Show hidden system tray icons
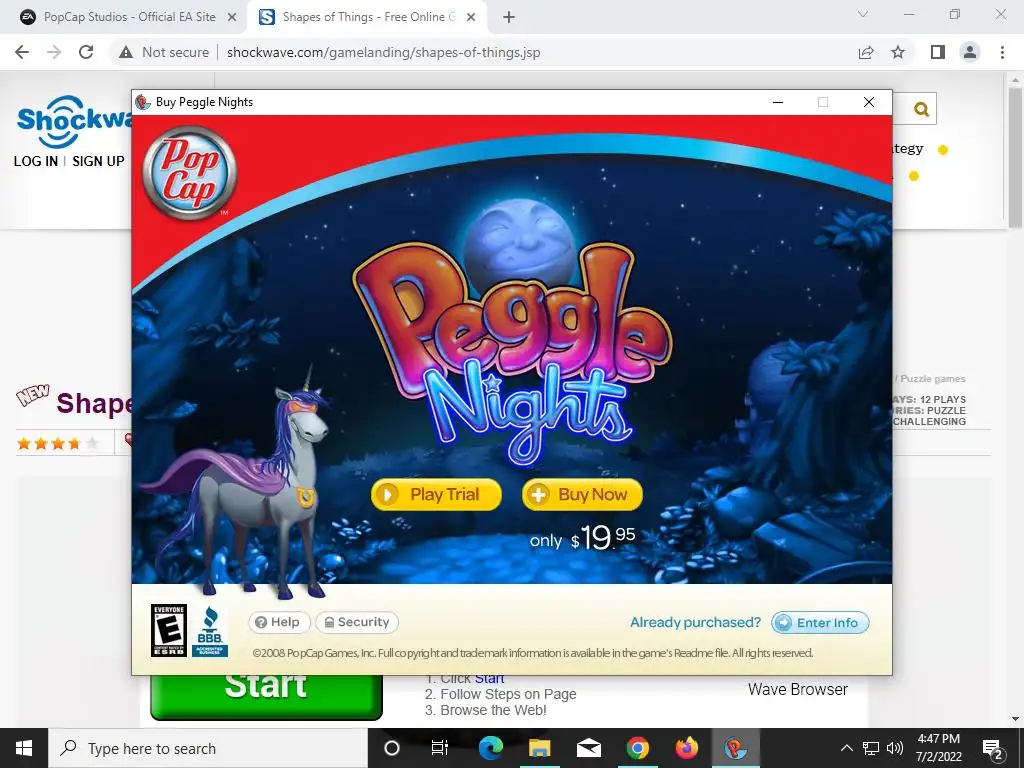This screenshot has height=768, width=1024. (x=846, y=748)
